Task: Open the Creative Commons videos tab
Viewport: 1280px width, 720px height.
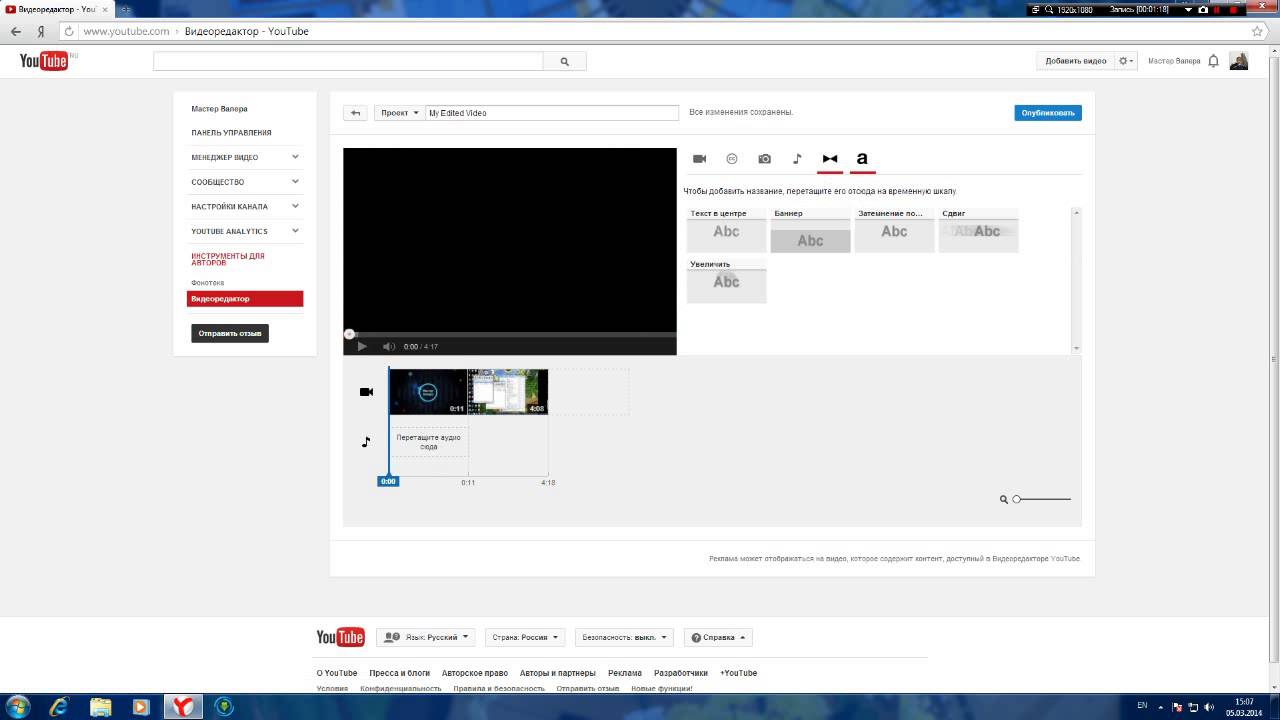Action: point(732,159)
